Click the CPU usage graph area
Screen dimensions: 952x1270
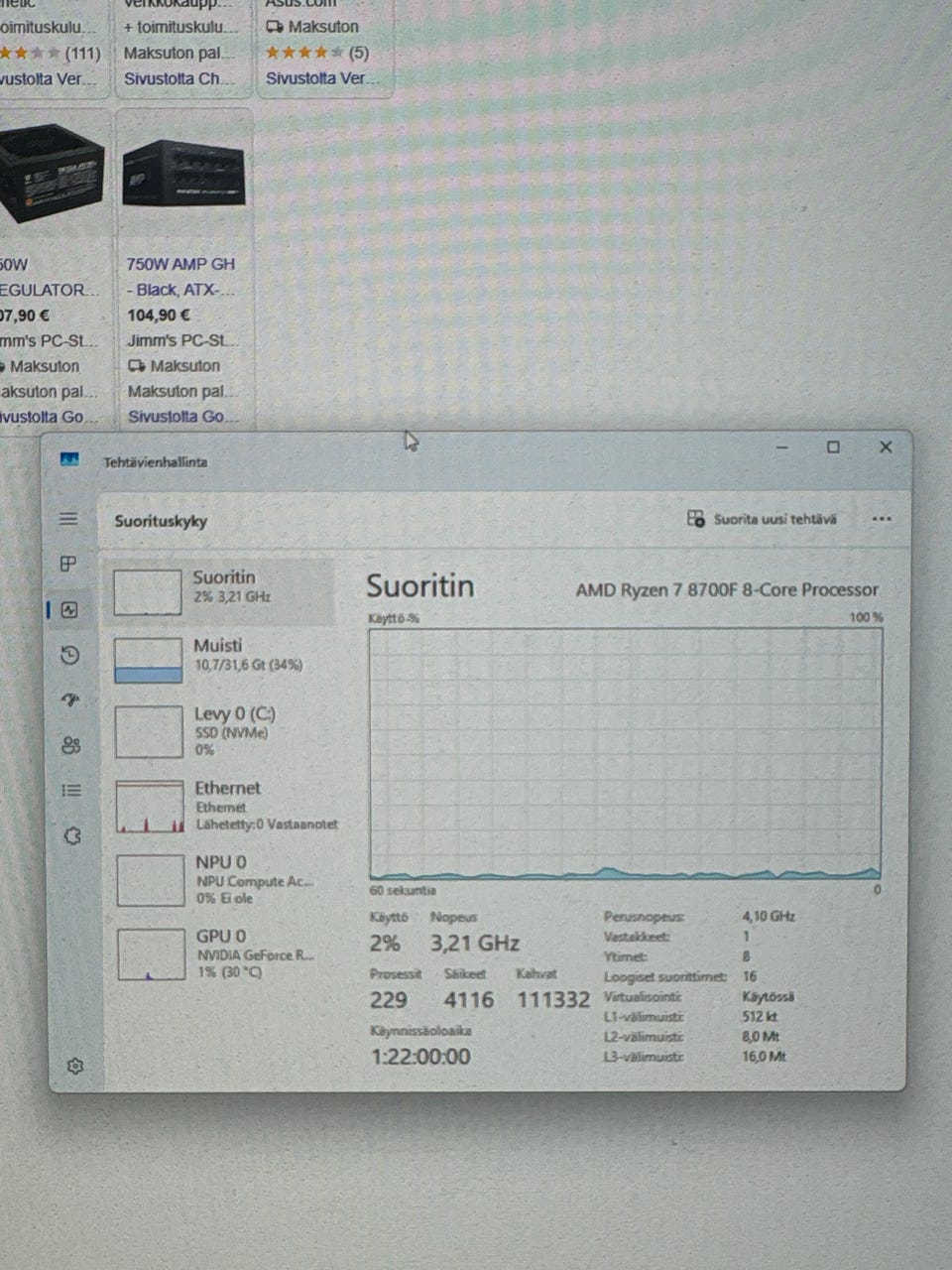tap(626, 754)
